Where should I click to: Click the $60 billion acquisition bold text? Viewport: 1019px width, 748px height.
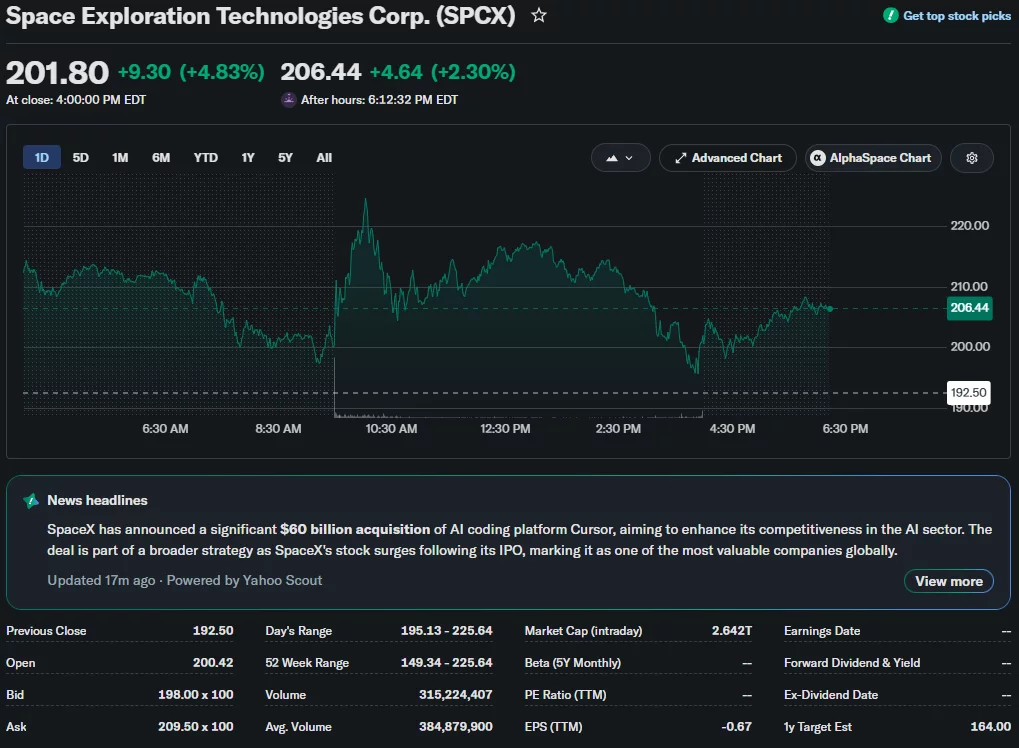[355, 529]
